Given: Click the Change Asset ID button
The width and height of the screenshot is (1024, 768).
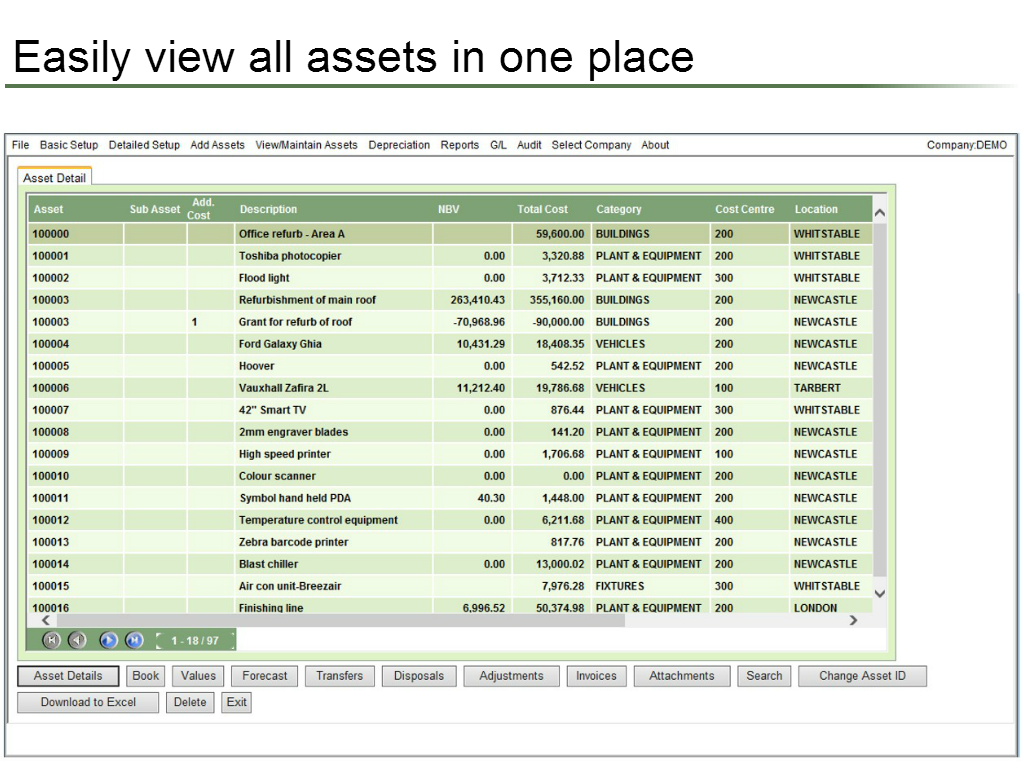Looking at the screenshot, I should 862,675.
